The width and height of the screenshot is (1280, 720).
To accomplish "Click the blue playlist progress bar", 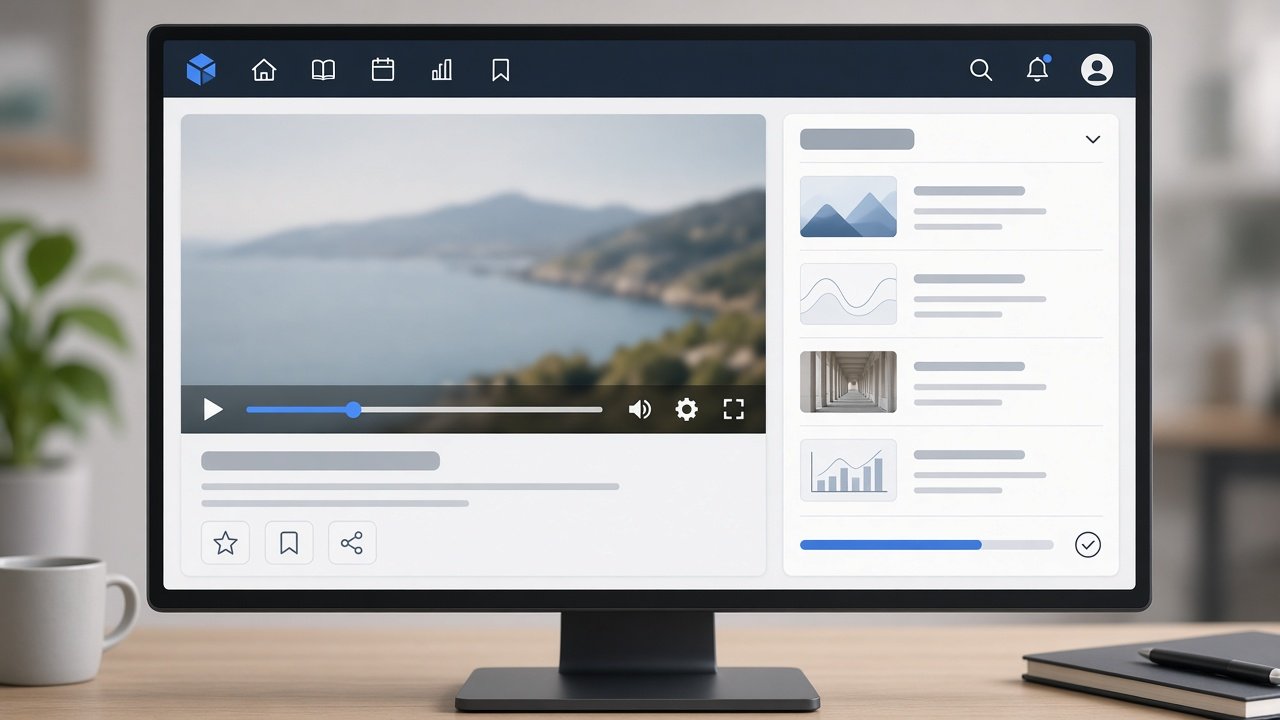I will [x=926, y=545].
